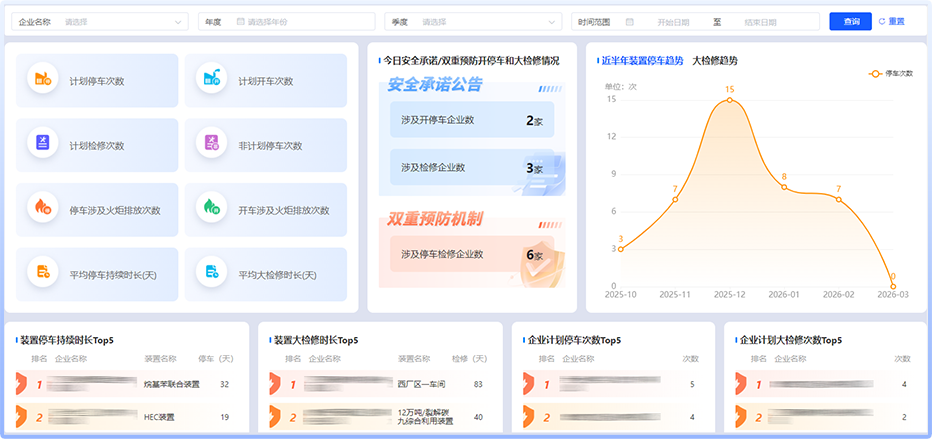Open the 计划停车次数 card
This screenshot has width=932, height=439.
(97, 81)
